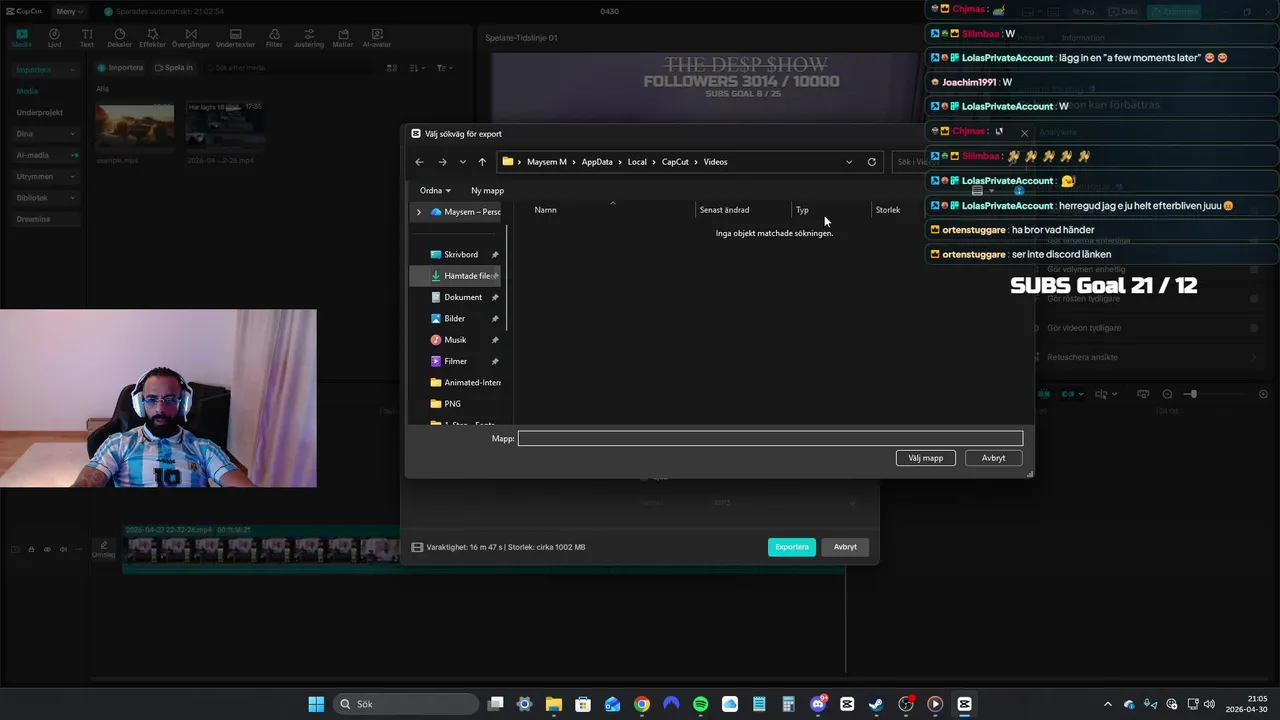The height and width of the screenshot is (720, 1280).
Task: Select Skrivbord in navigation pane
Action: [x=461, y=255]
